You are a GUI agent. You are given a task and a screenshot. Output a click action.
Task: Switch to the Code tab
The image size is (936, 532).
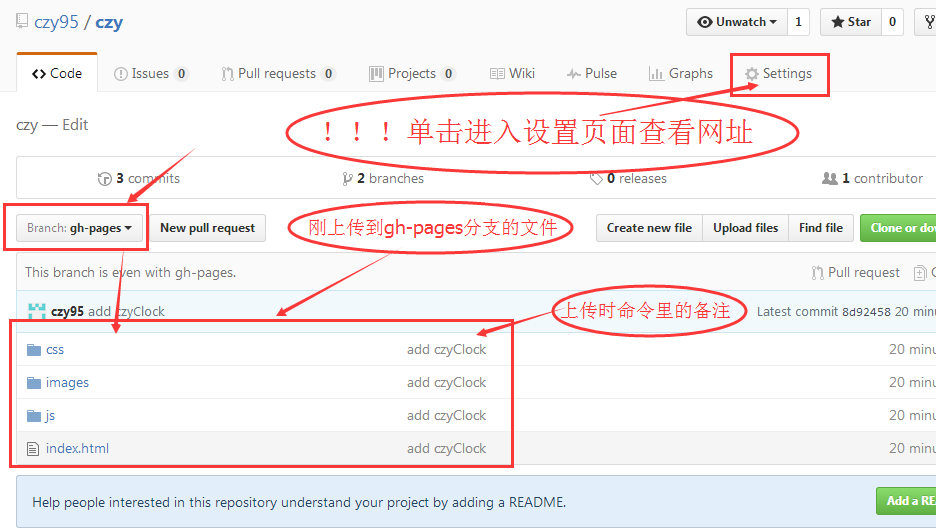pyautogui.click(x=57, y=73)
